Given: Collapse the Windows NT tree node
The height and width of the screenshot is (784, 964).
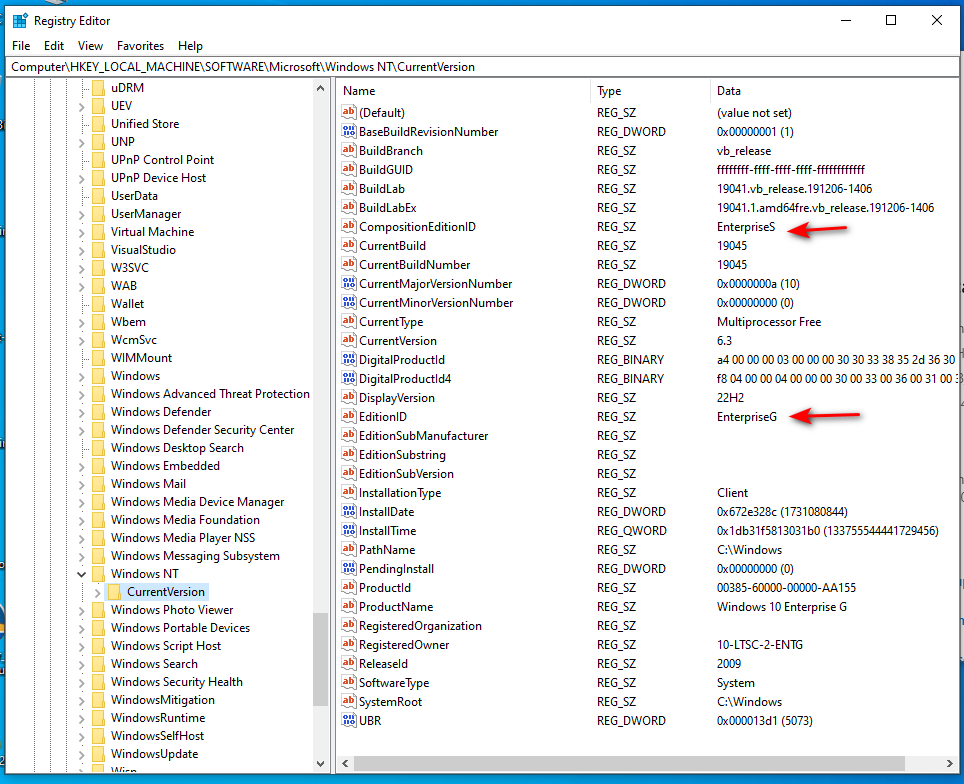Looking at the screenshot, I should pyautogui.click(x=81, y=574).
